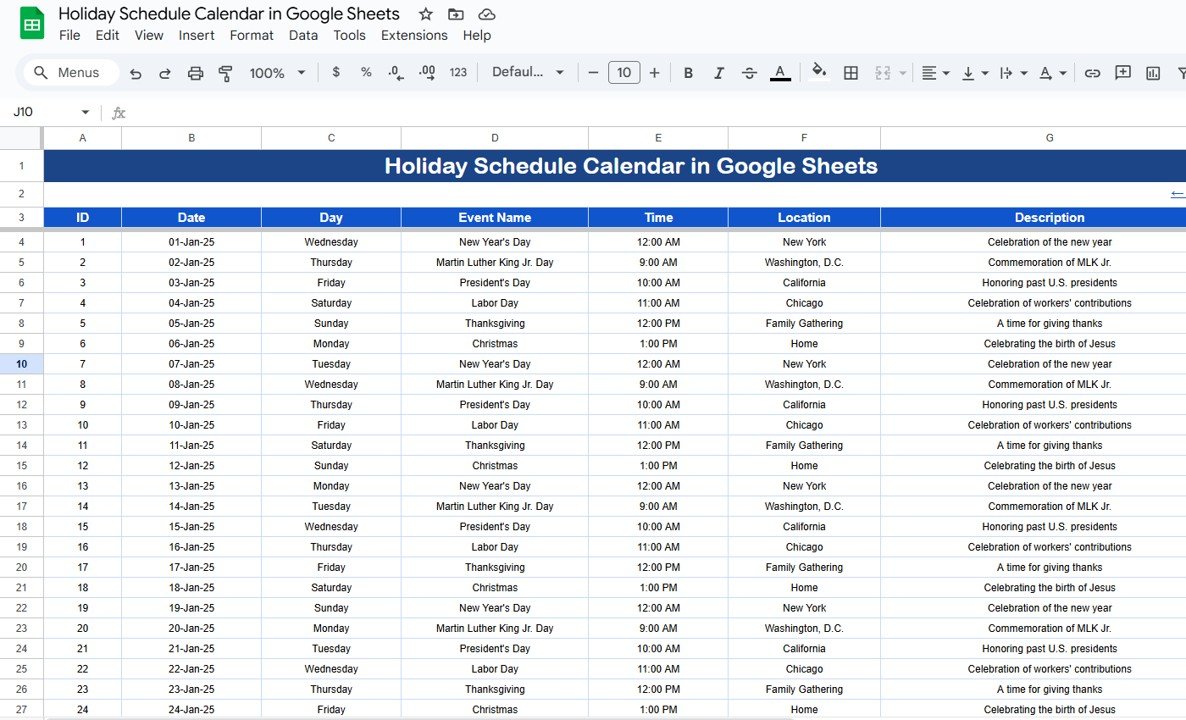Click the select all corner box

(21, 138)
